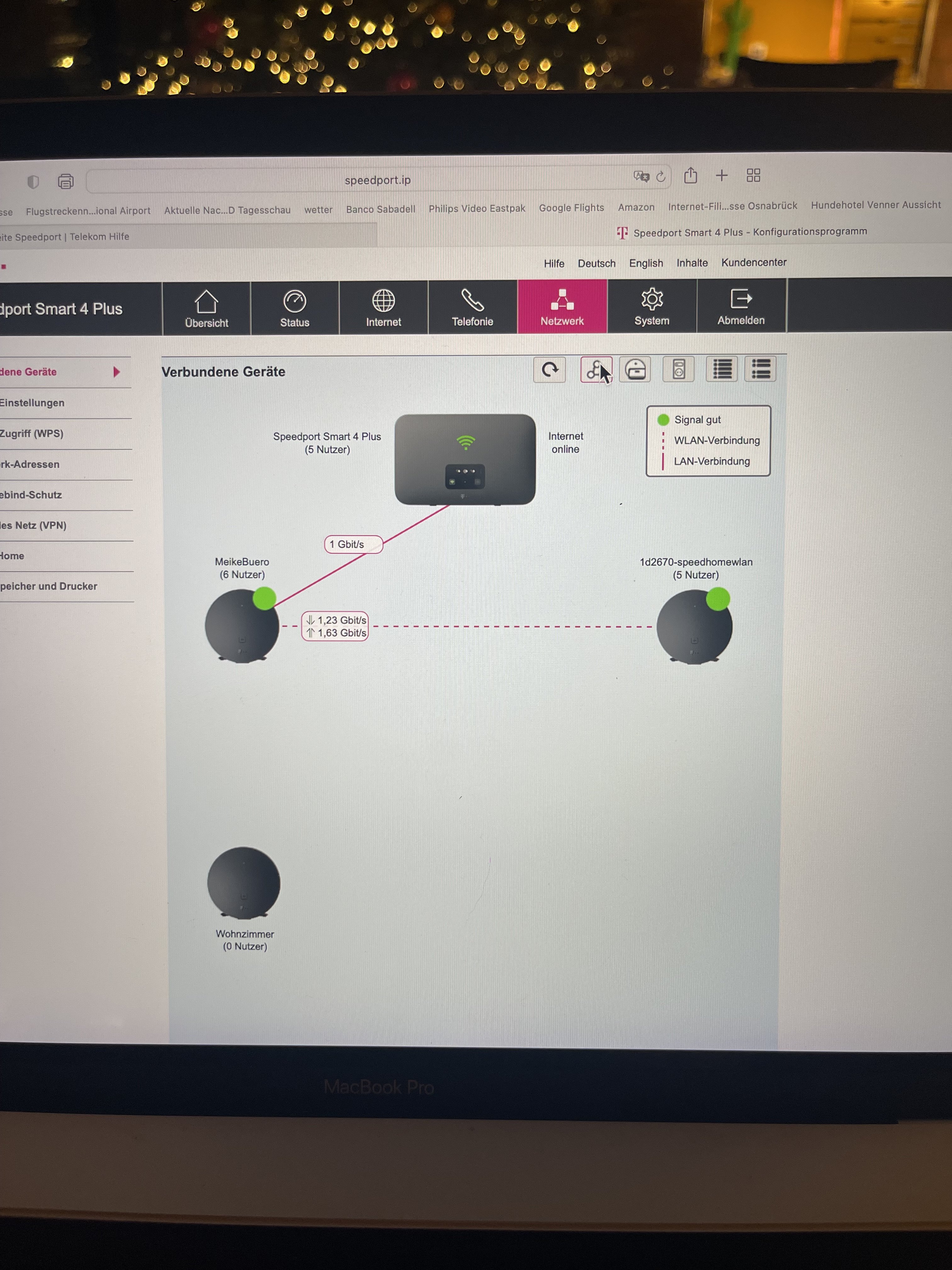This screenshot has width=952, height=1270.
Task: Switch language to English
Action: (x=646, y=263)
